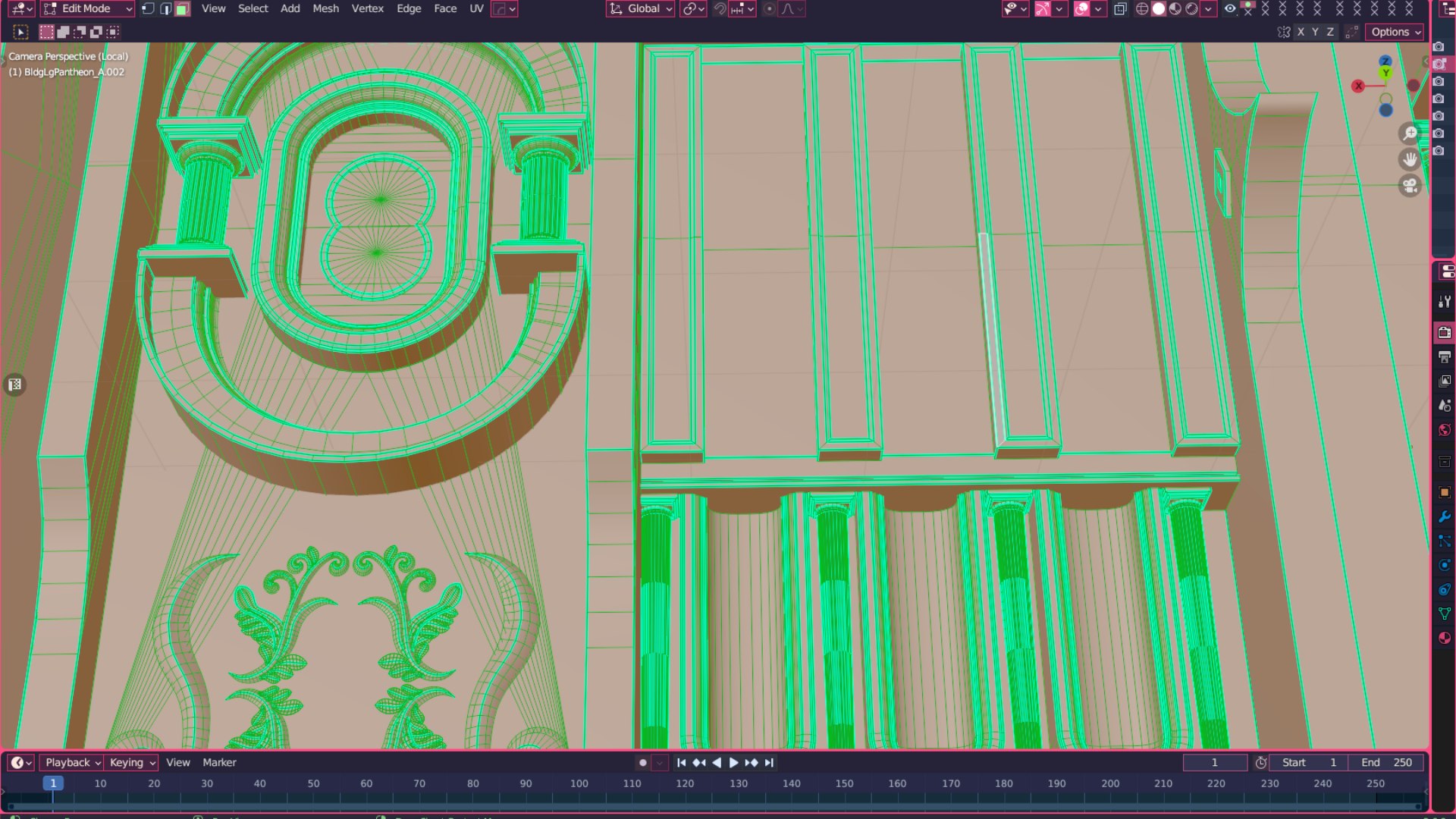Toggle proportional editing

(769, 9)
